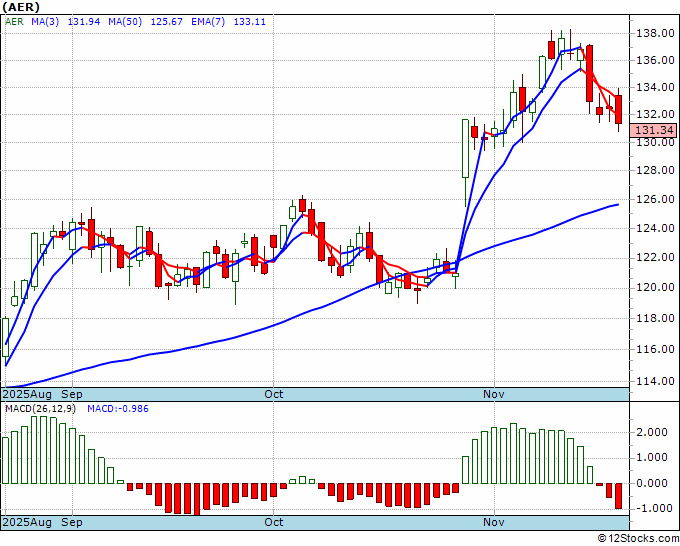680x546 pixels.
Task: Click the 138.00 price axis label
Action: point(655,33)
